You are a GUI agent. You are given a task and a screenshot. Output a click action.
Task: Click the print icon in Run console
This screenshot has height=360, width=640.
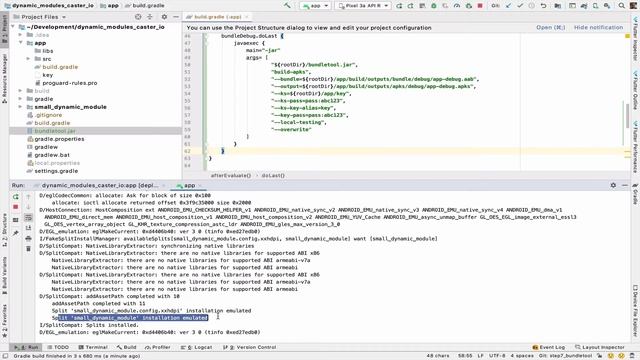28,238
